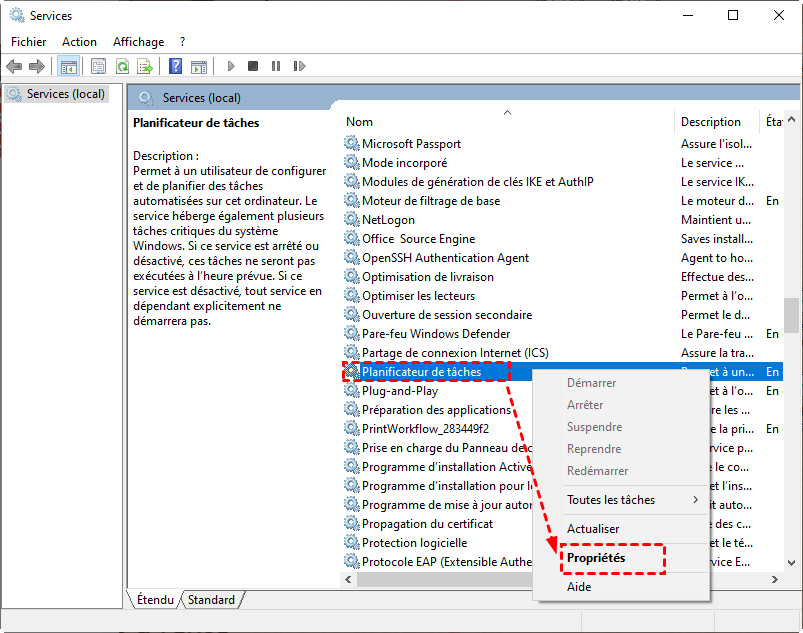Click the horizontal scrollbar right arrow
Screen dimensions: 803x633
click(x=774, y=579)
